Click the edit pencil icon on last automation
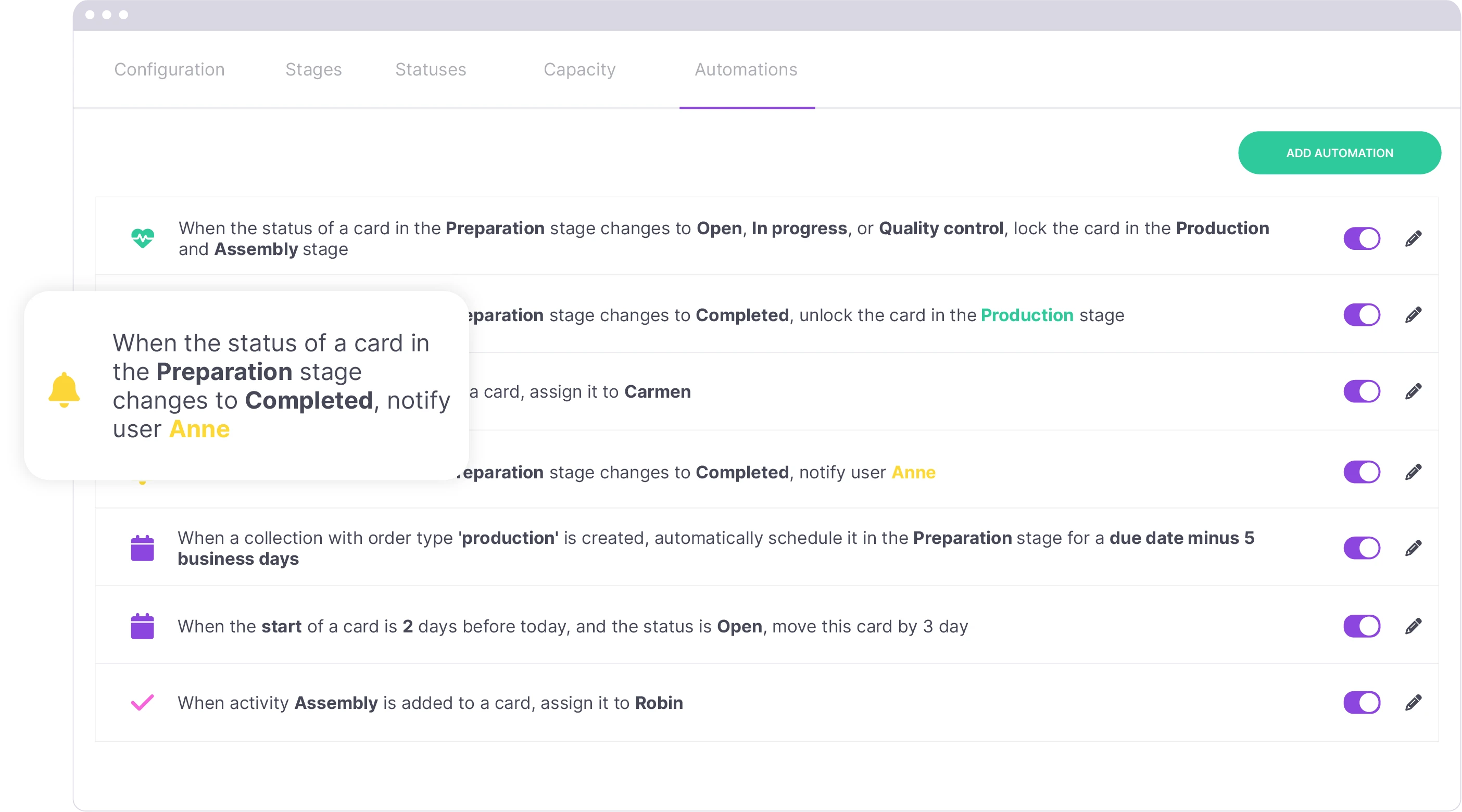The image size is (1462, 812). click(x=1413, y=703)
